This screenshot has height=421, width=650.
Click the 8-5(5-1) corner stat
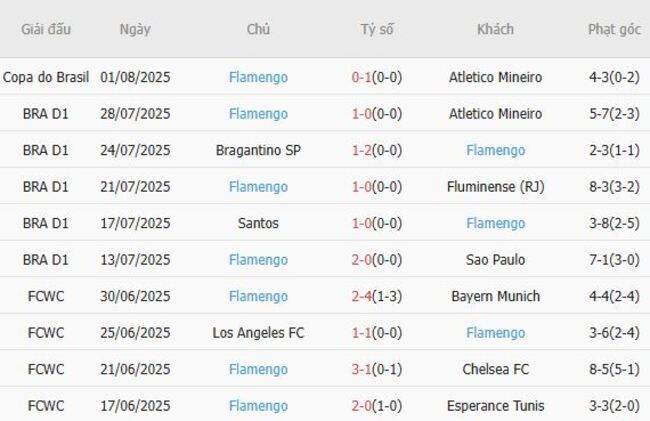tap(614, 369)
